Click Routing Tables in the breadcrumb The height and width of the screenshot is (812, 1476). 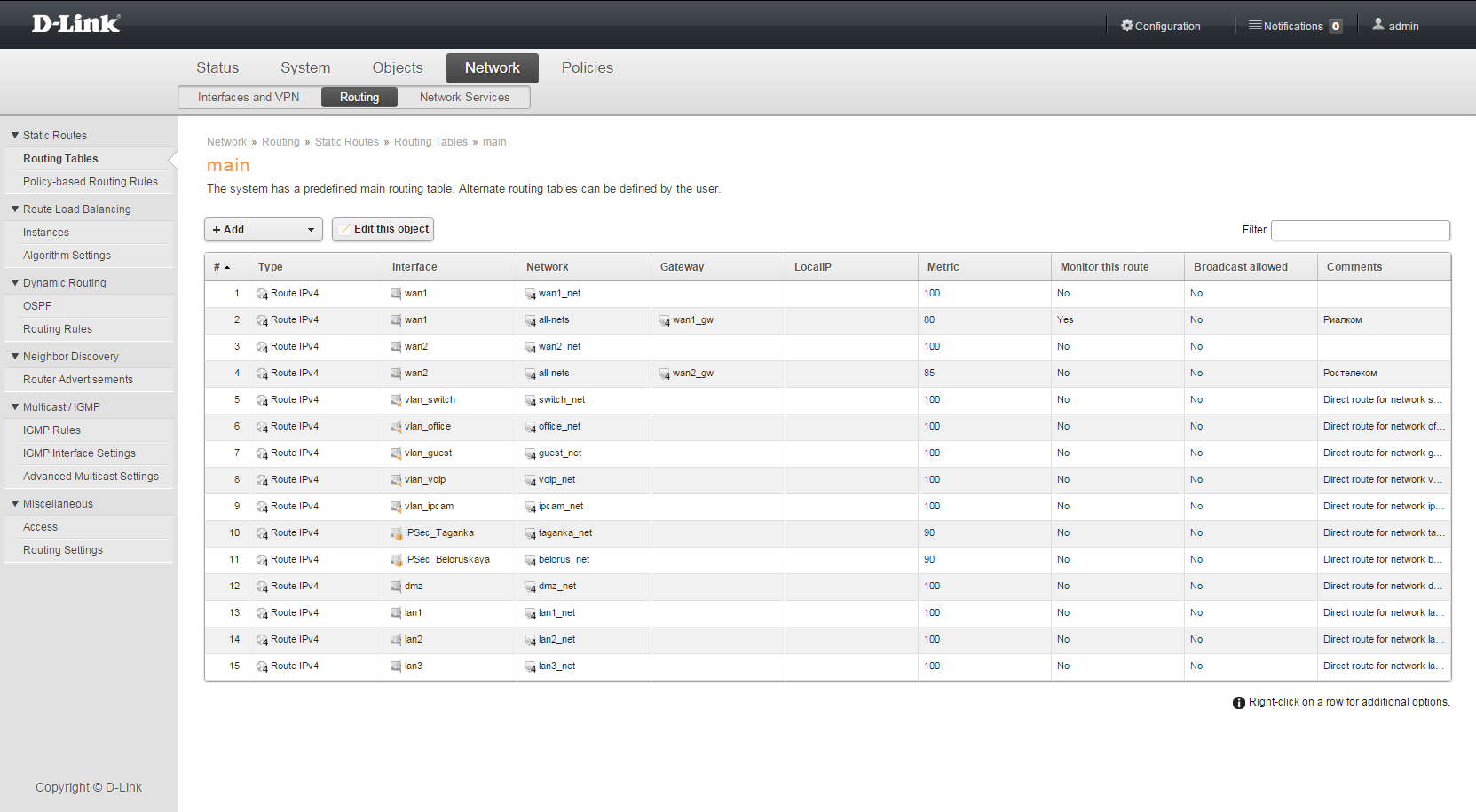(x=430, y=142)
